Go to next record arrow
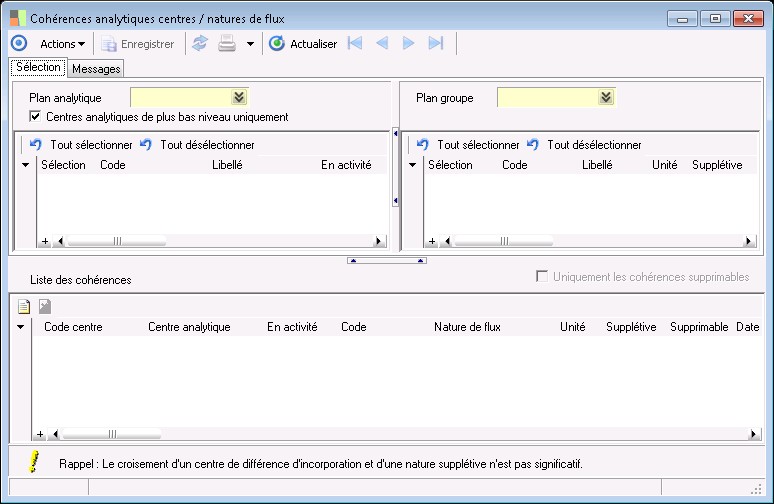This screenshot has width=774, height=504. point(408,43)
